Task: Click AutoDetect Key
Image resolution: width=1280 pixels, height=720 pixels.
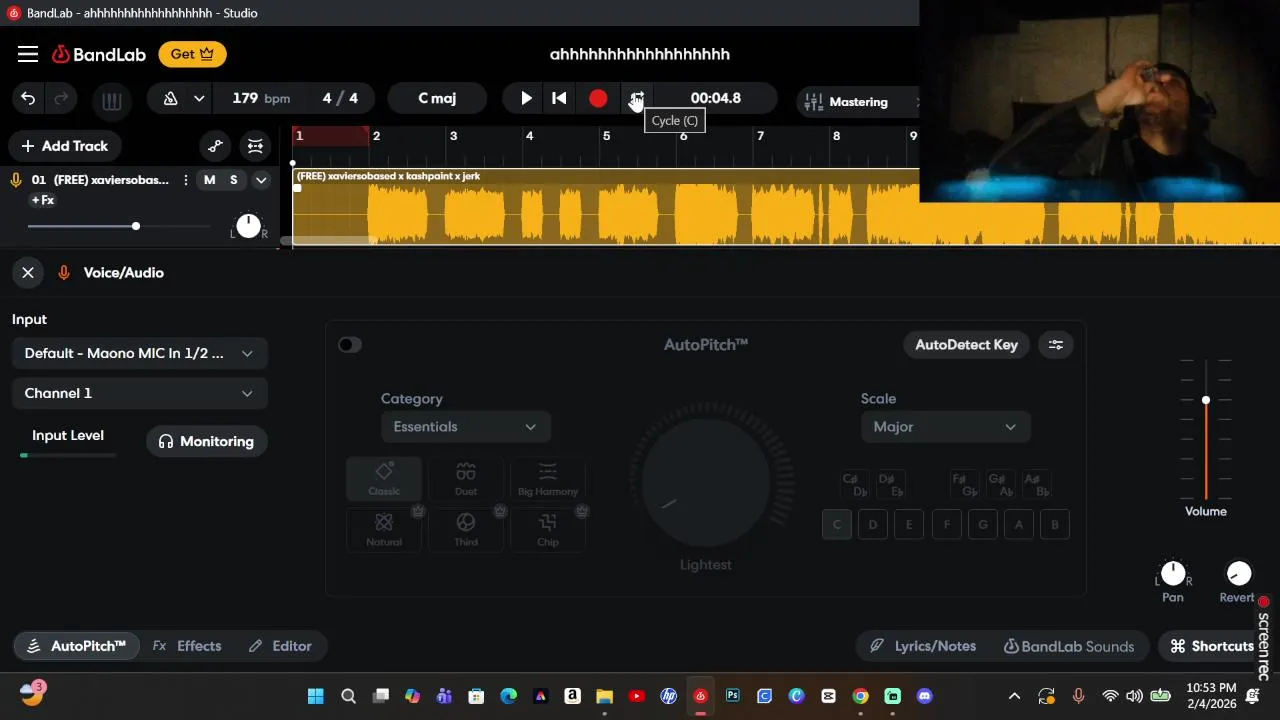Action: (x=966, y=345)
